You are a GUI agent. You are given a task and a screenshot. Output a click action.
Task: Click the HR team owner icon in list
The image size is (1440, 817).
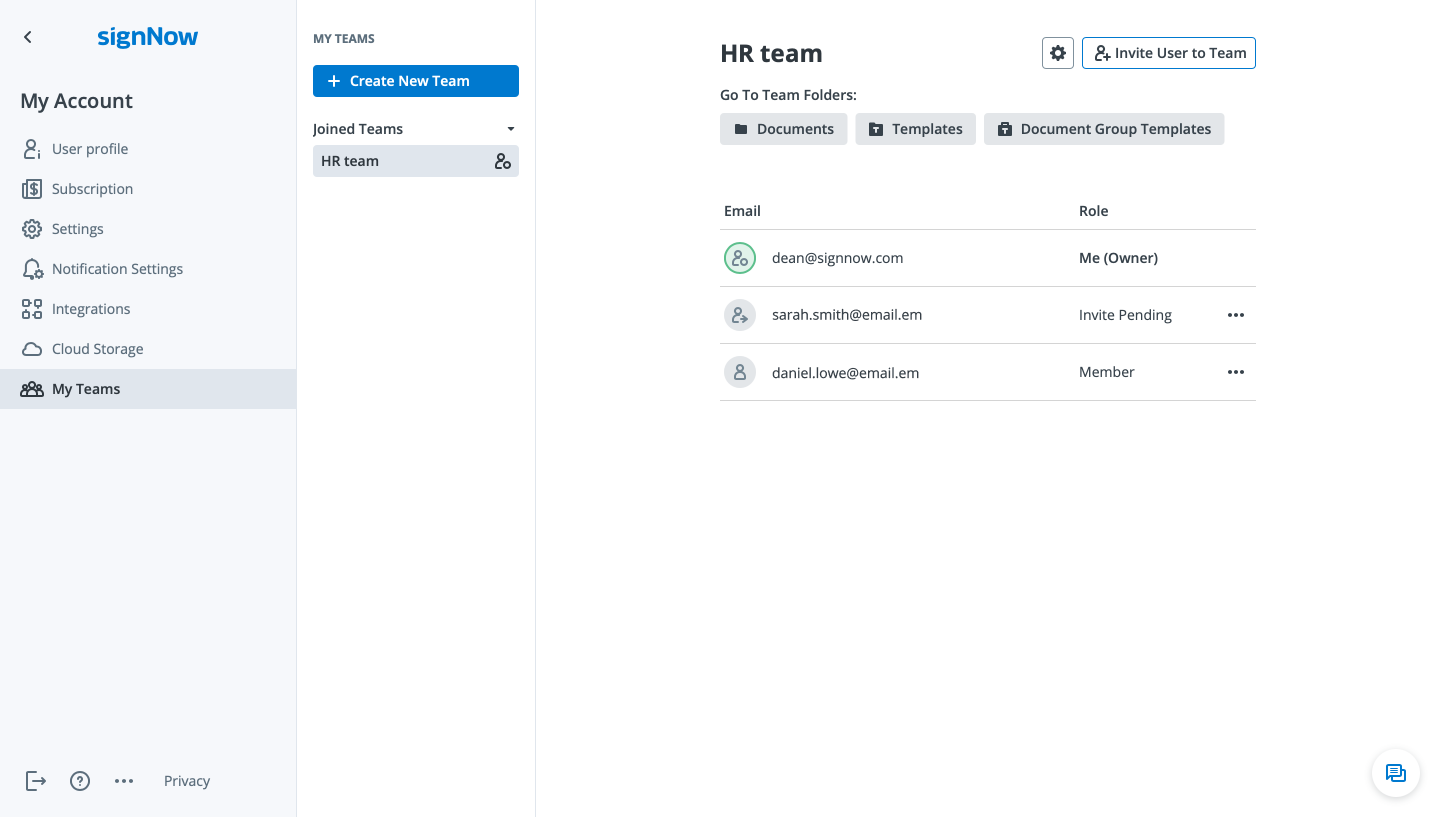pos(503,161)
